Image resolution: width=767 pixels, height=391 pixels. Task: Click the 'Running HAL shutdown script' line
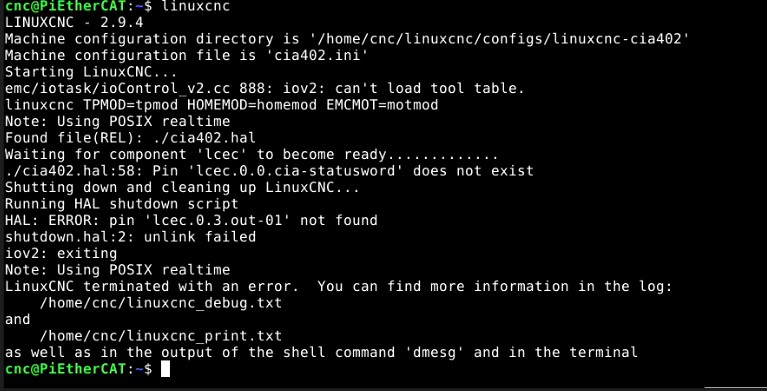click(x=122, y=204)
